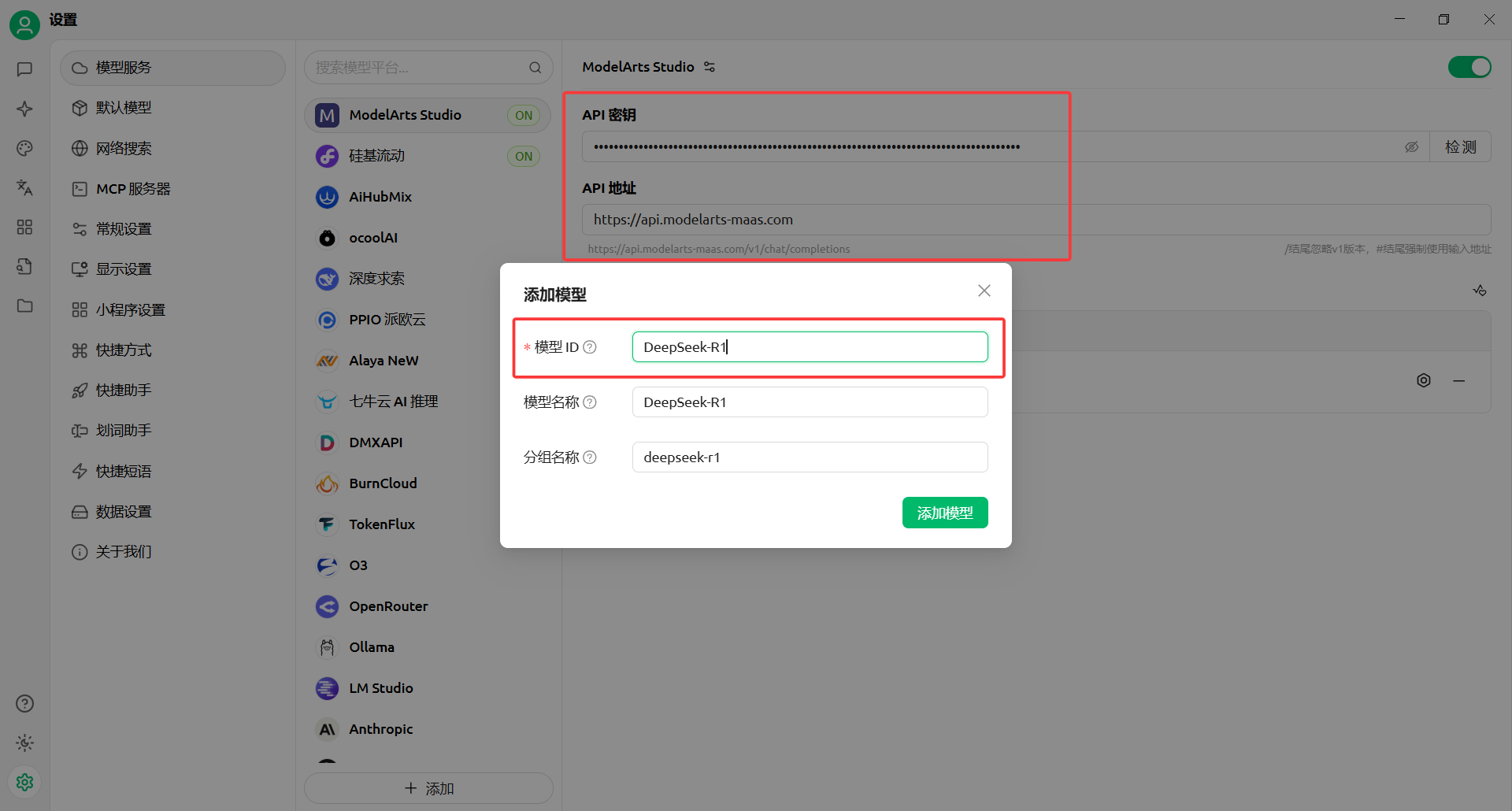This screenshot has width=1512, height=811.
Task: Select the AiHubMix provider
Action: click(x=428, y=197)
